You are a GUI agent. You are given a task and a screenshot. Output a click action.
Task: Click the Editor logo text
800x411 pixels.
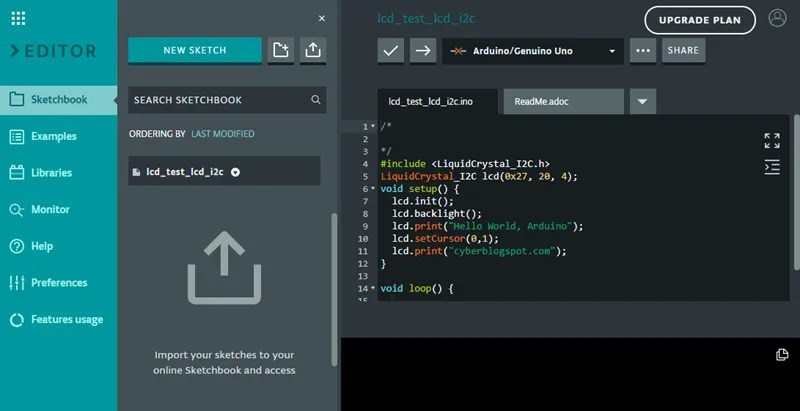click(53, 51)
